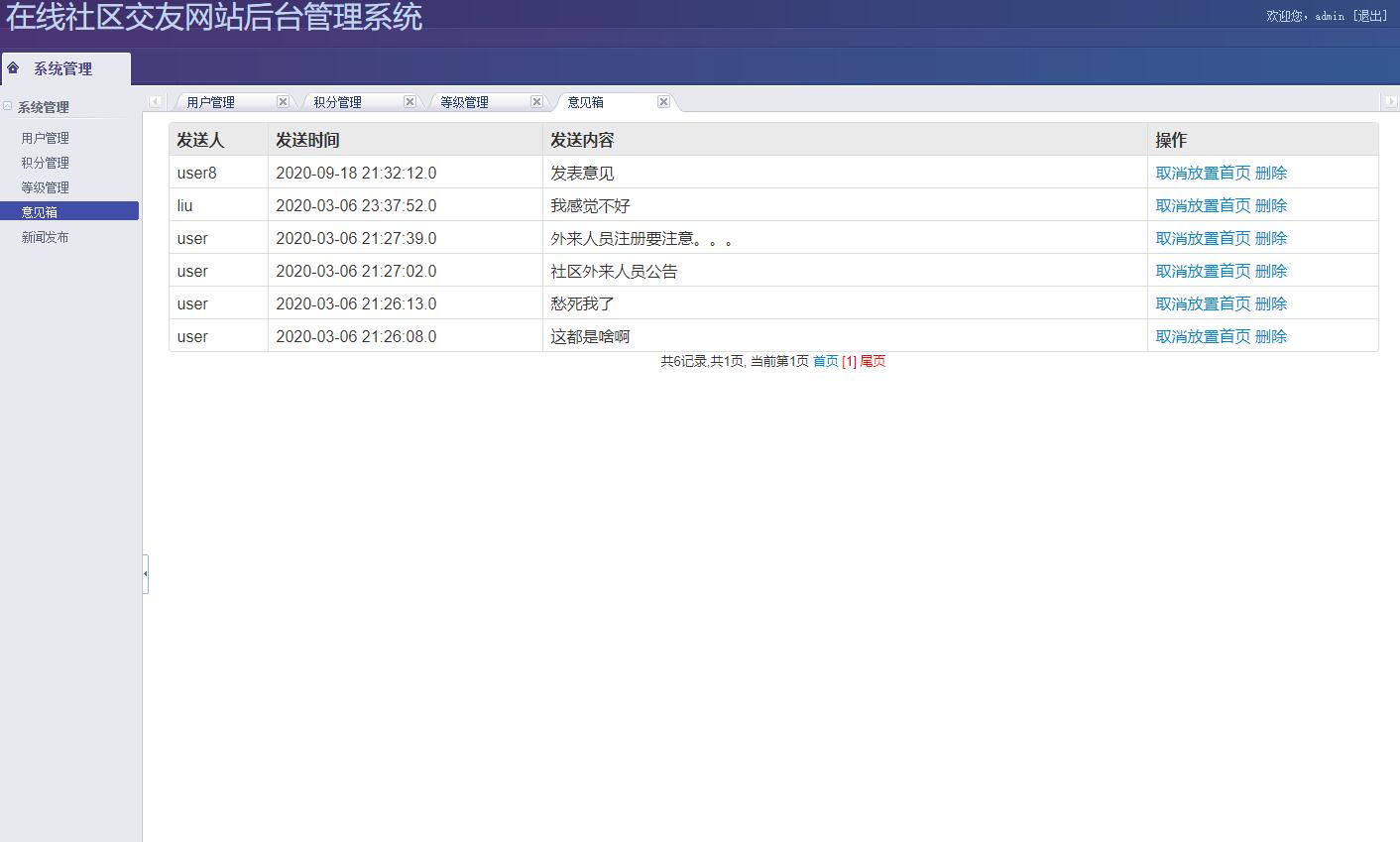Delete user8's message 发表意见
The height and width of the screenshot is (842, 1400).
coord(1271,173)
